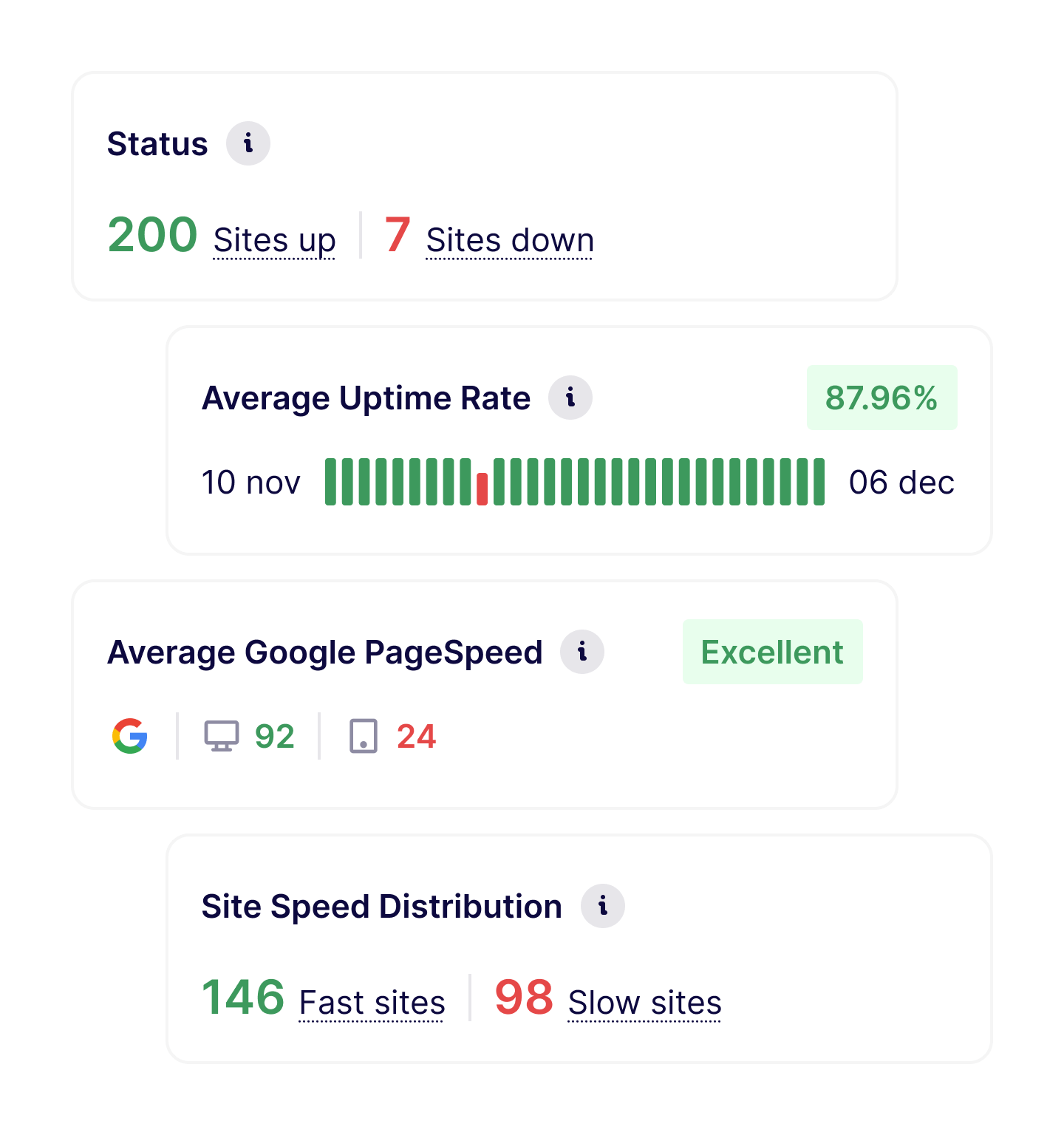Select the first green bar of the uptime chart
The width and height of the screenshot is (1064, 1135).
point(330,482)
